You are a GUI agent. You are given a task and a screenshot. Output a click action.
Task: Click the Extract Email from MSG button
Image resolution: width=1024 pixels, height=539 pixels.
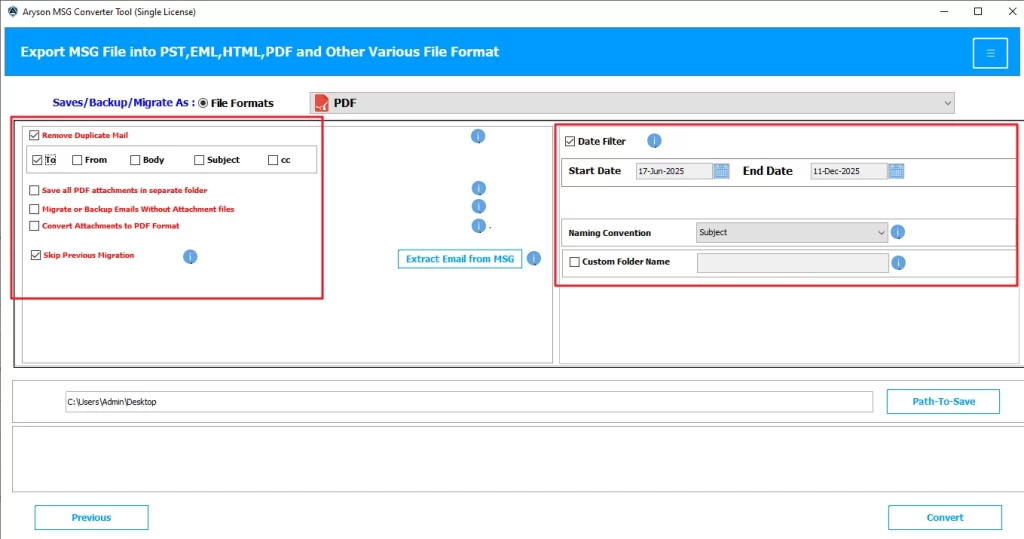[x=460, y=259]
